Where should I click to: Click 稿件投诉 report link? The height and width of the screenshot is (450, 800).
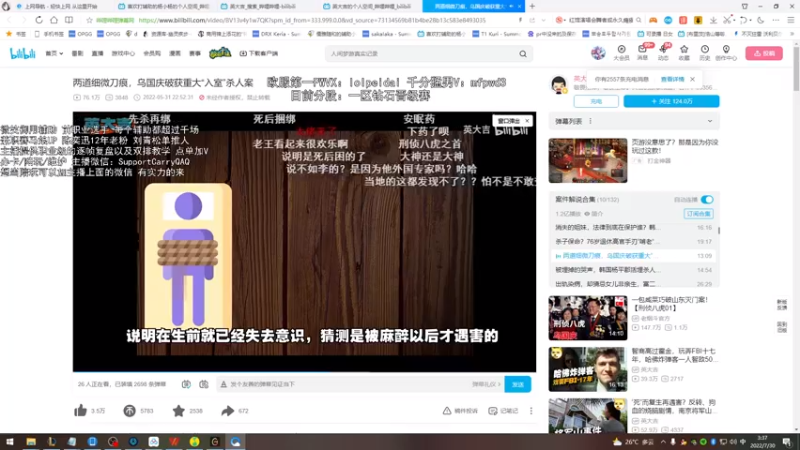coord(460,411)
